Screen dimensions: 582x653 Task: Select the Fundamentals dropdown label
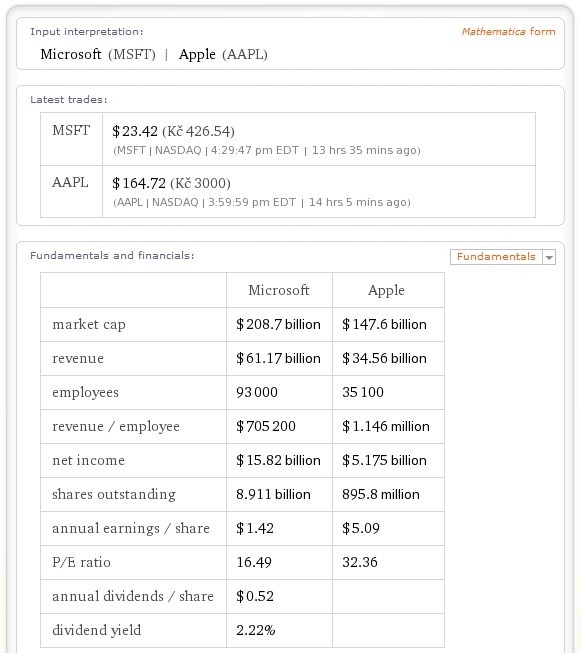(496, 257)
